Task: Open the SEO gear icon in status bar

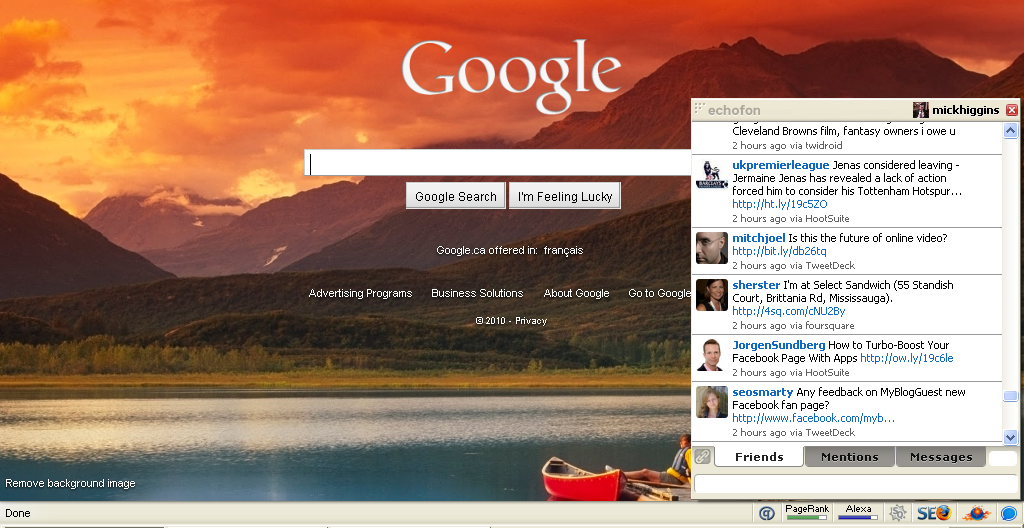Action: click(898, 513)
